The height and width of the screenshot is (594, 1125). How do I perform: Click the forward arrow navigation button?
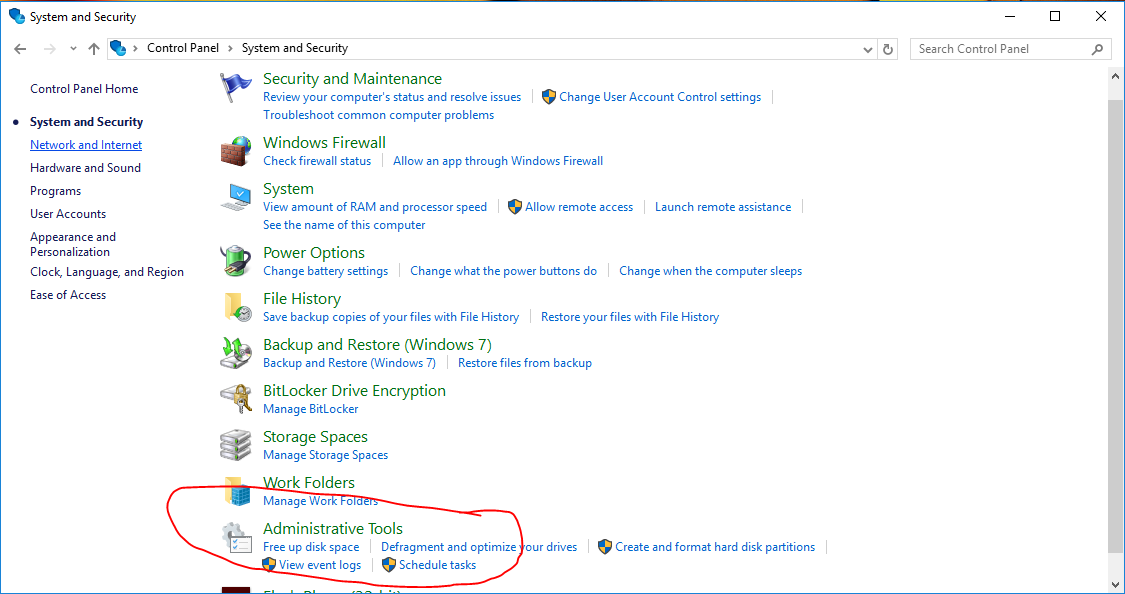(x=50, y=49)
